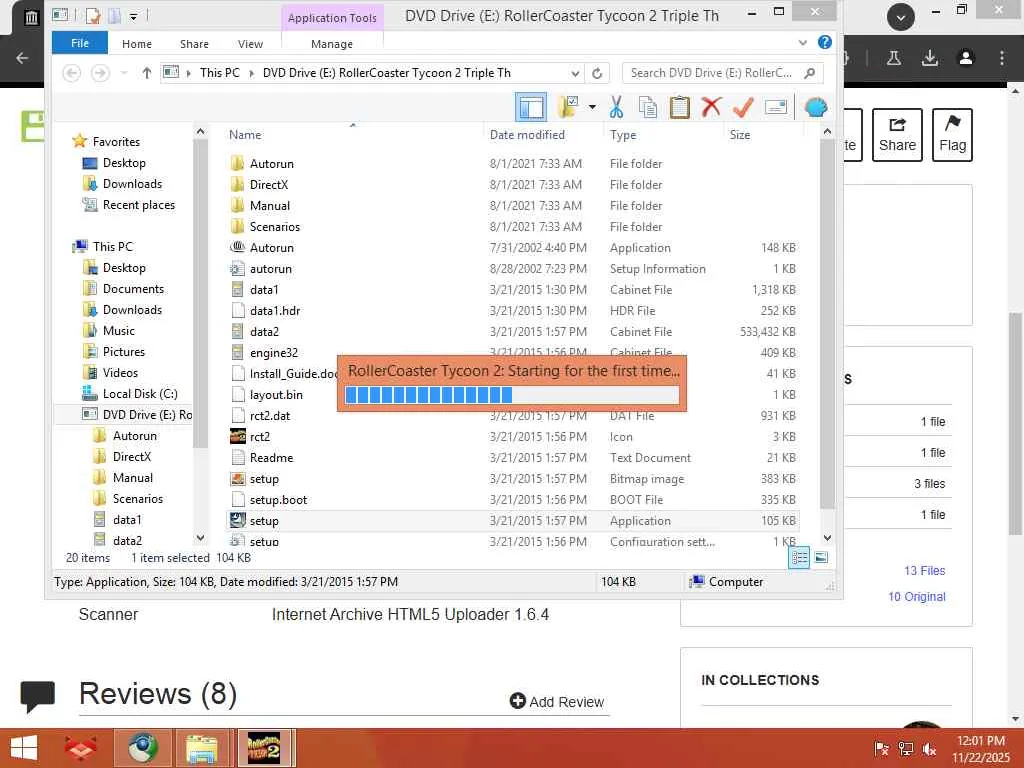Image resolution: width=1024 pixels, height=768 pixels.
Task: Switch to the View ribbon tab
Action: tap(250, 44)
